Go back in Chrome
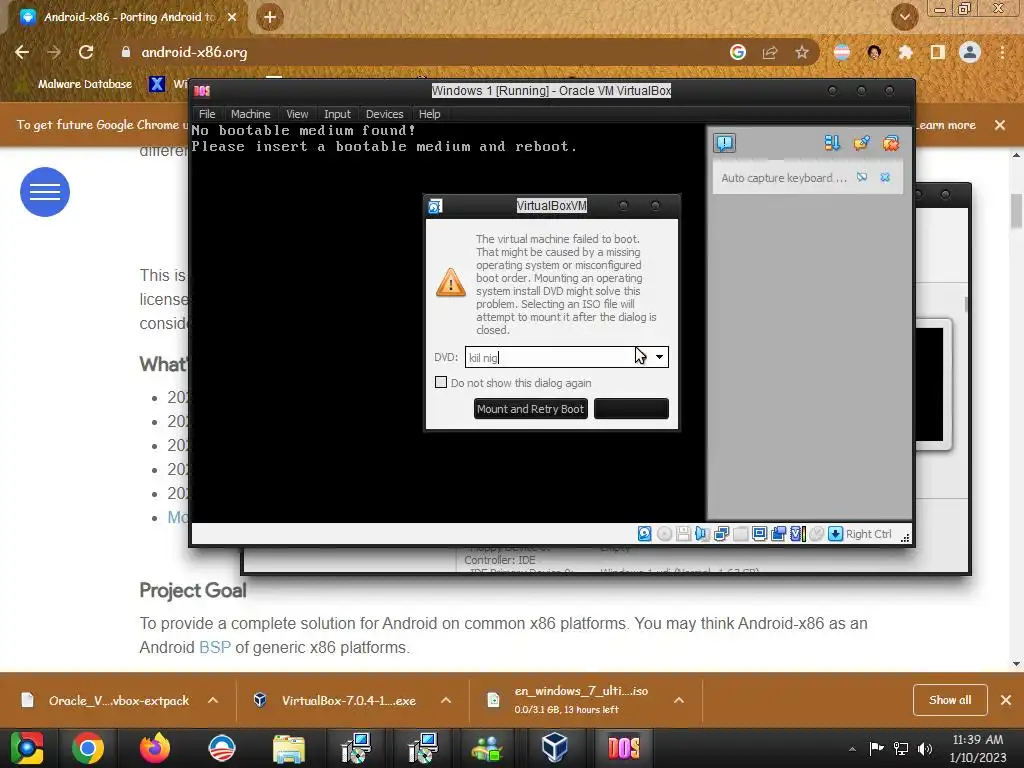The height and width of the screenshot is (768, 1024). (22, 52)
